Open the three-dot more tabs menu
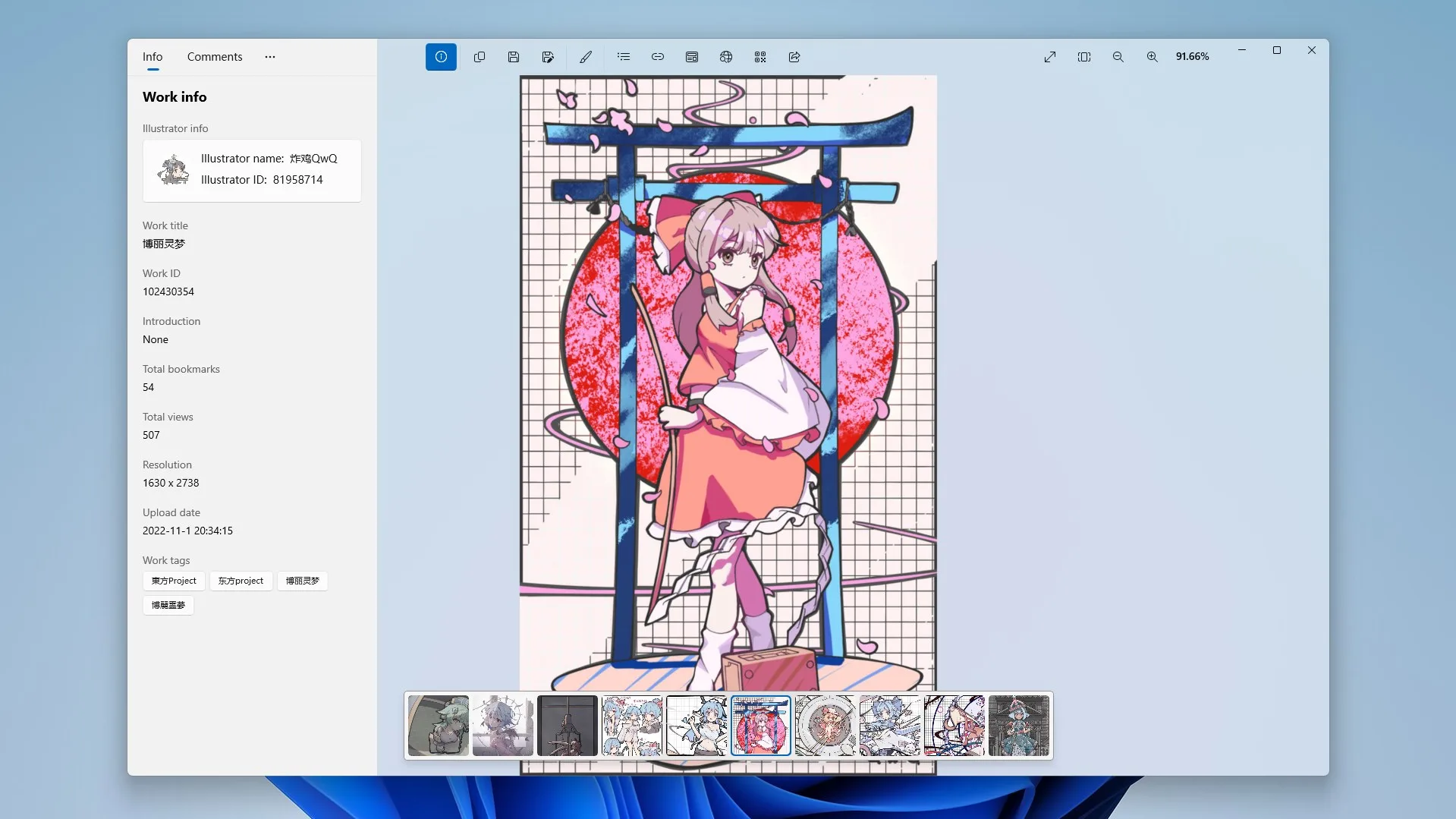This screenshot has height=819, width=1456. [x=270, y=57]
